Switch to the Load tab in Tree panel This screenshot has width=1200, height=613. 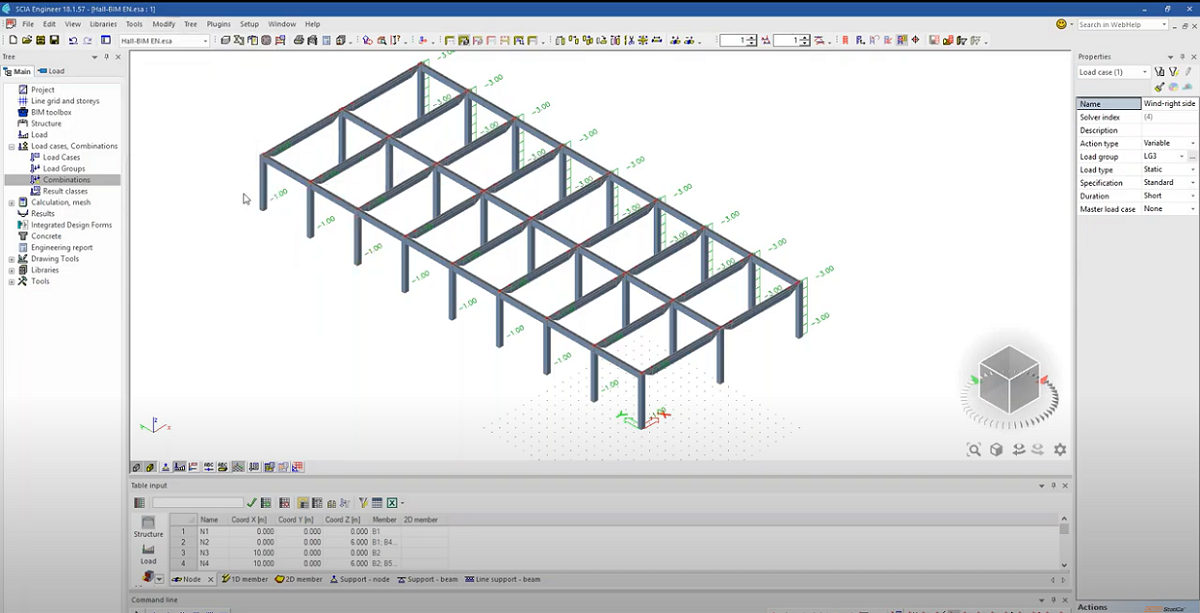52,71
